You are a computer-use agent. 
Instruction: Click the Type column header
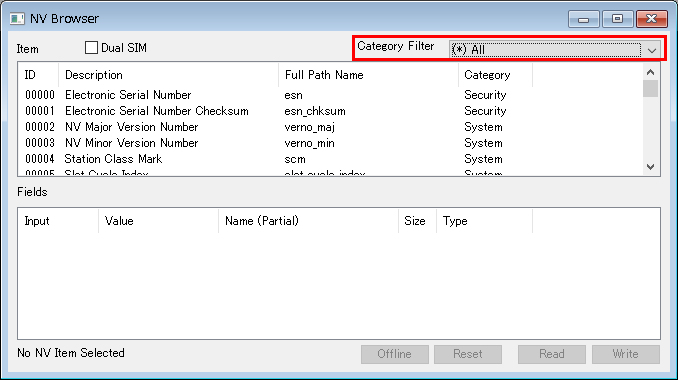tap(484, 221)
